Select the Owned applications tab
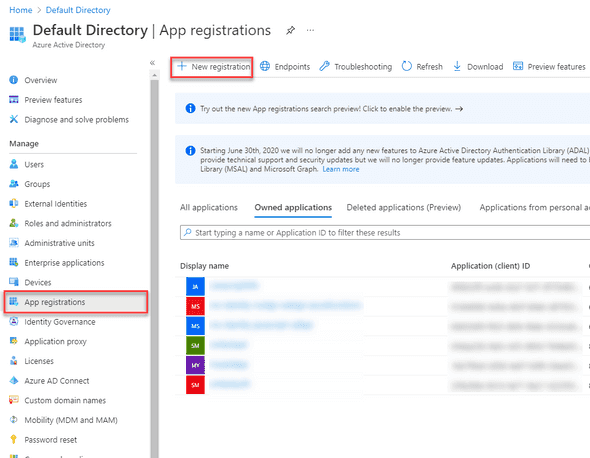 [x=293, y=207]
